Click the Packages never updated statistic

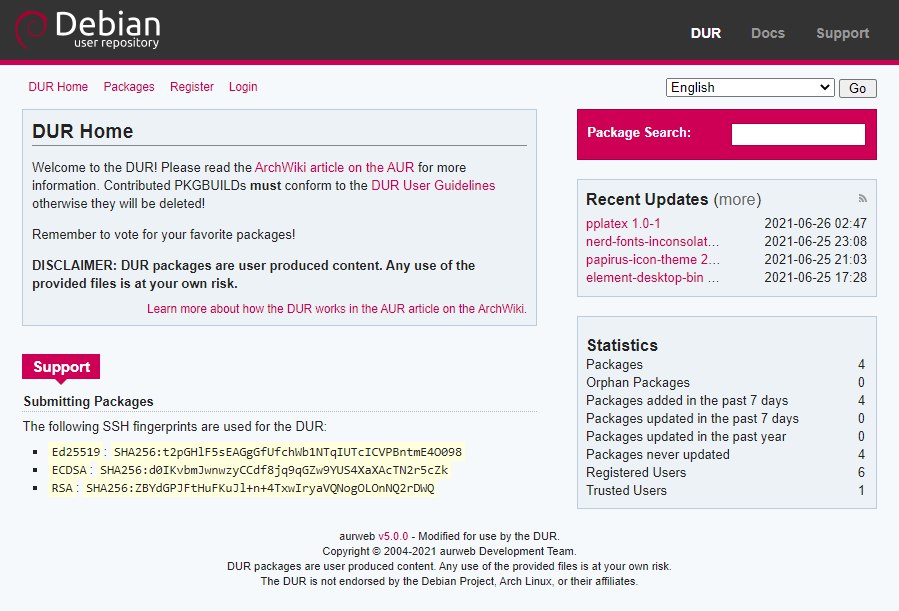[x=725, y=455]
